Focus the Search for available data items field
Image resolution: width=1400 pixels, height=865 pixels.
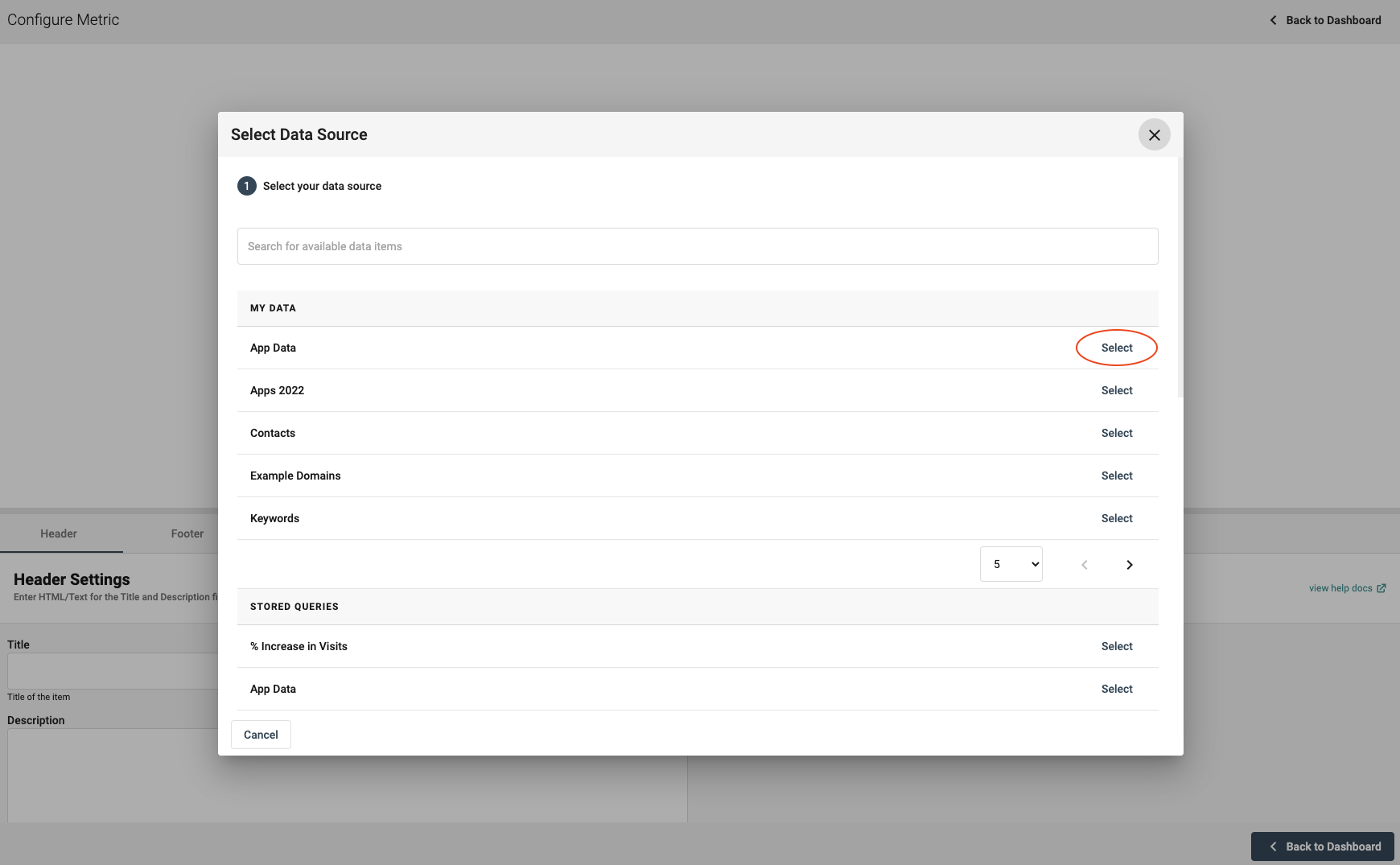pyautogui.click(x=697, y=246)
